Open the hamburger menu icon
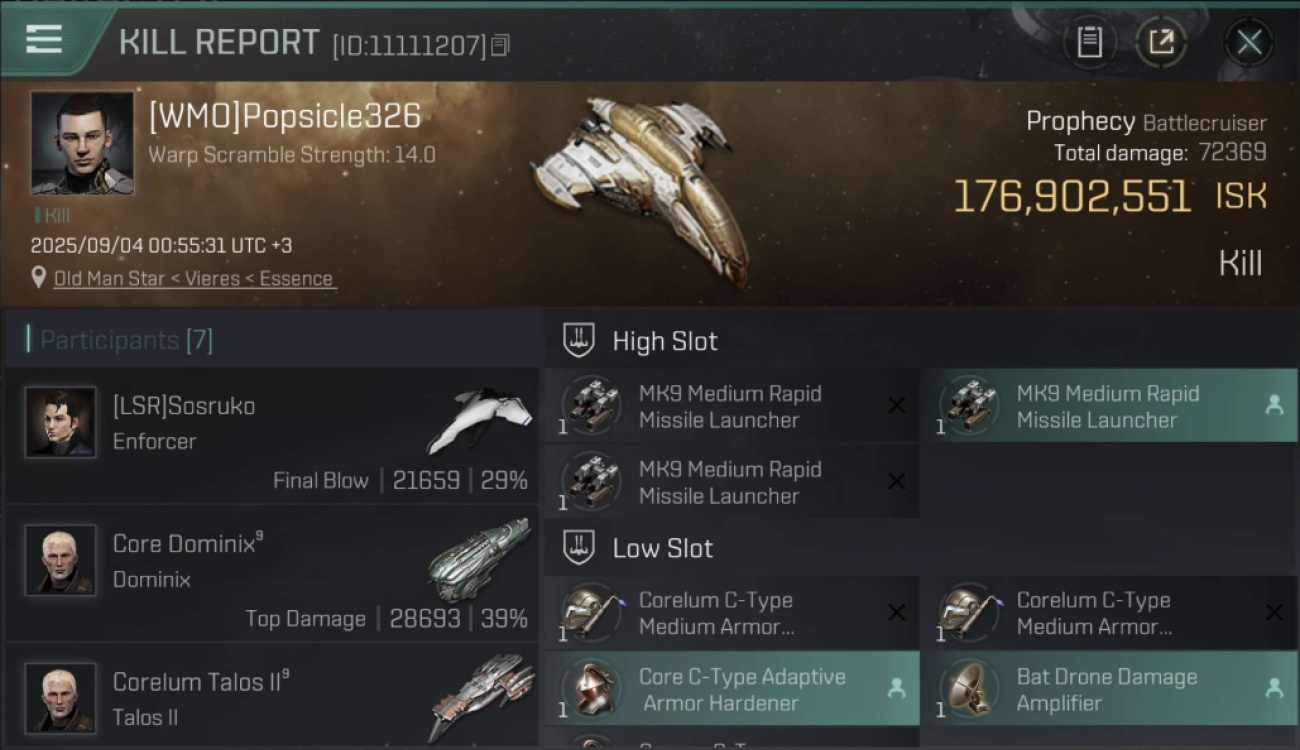 44,40
